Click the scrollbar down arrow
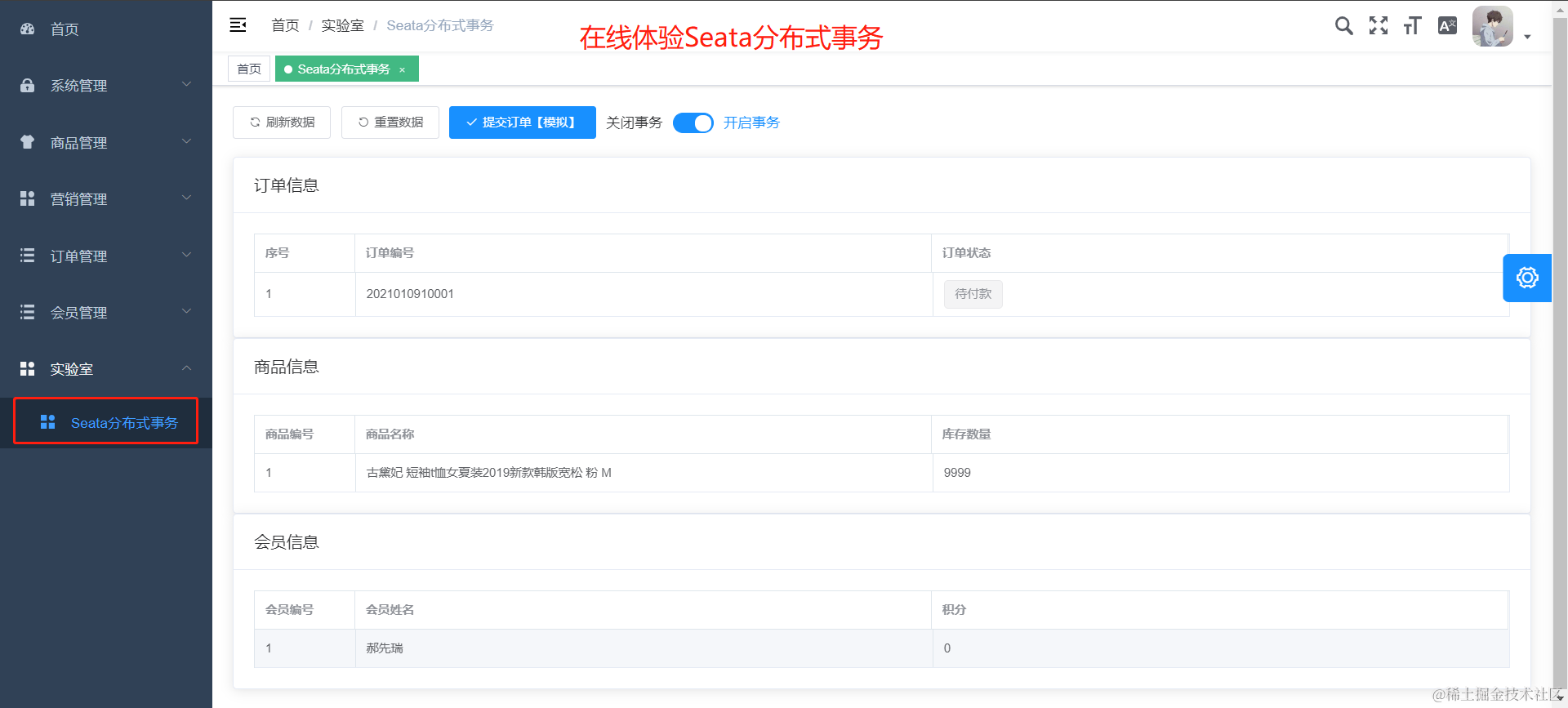This screenshot has height=708, width=1568. tap(1560, 700)
